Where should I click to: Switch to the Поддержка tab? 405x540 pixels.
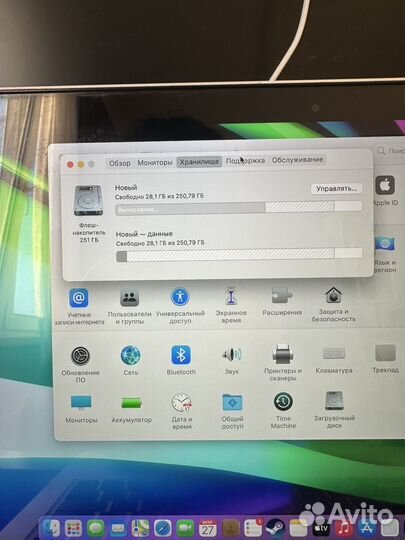click(246, 161)
